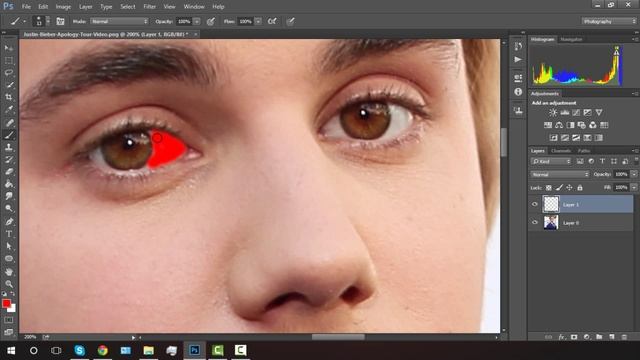Image resolution: width=640 pixels, height=360 pixels.
Task: Add a Brightness/Contrast adjustment
Action: [553, 112]
